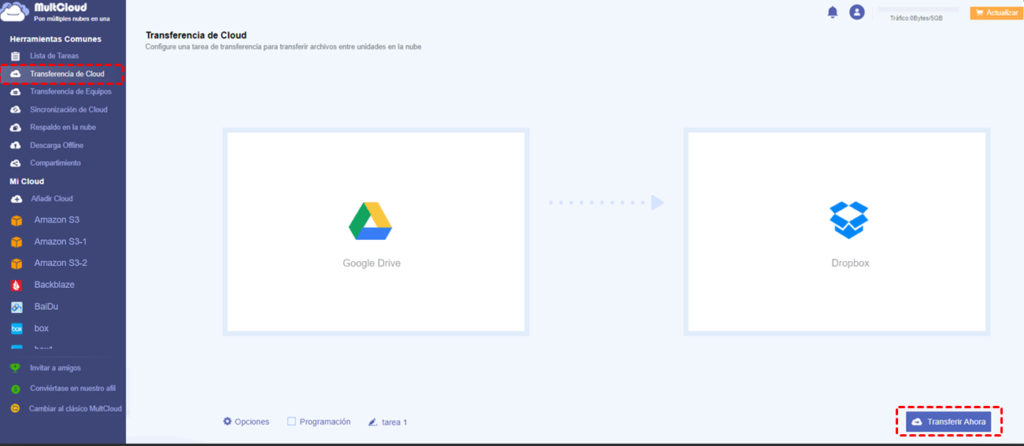The height and width of the screenshot is (446, 1024).
Task: Open the user account avatar icon
Action: 857,12
